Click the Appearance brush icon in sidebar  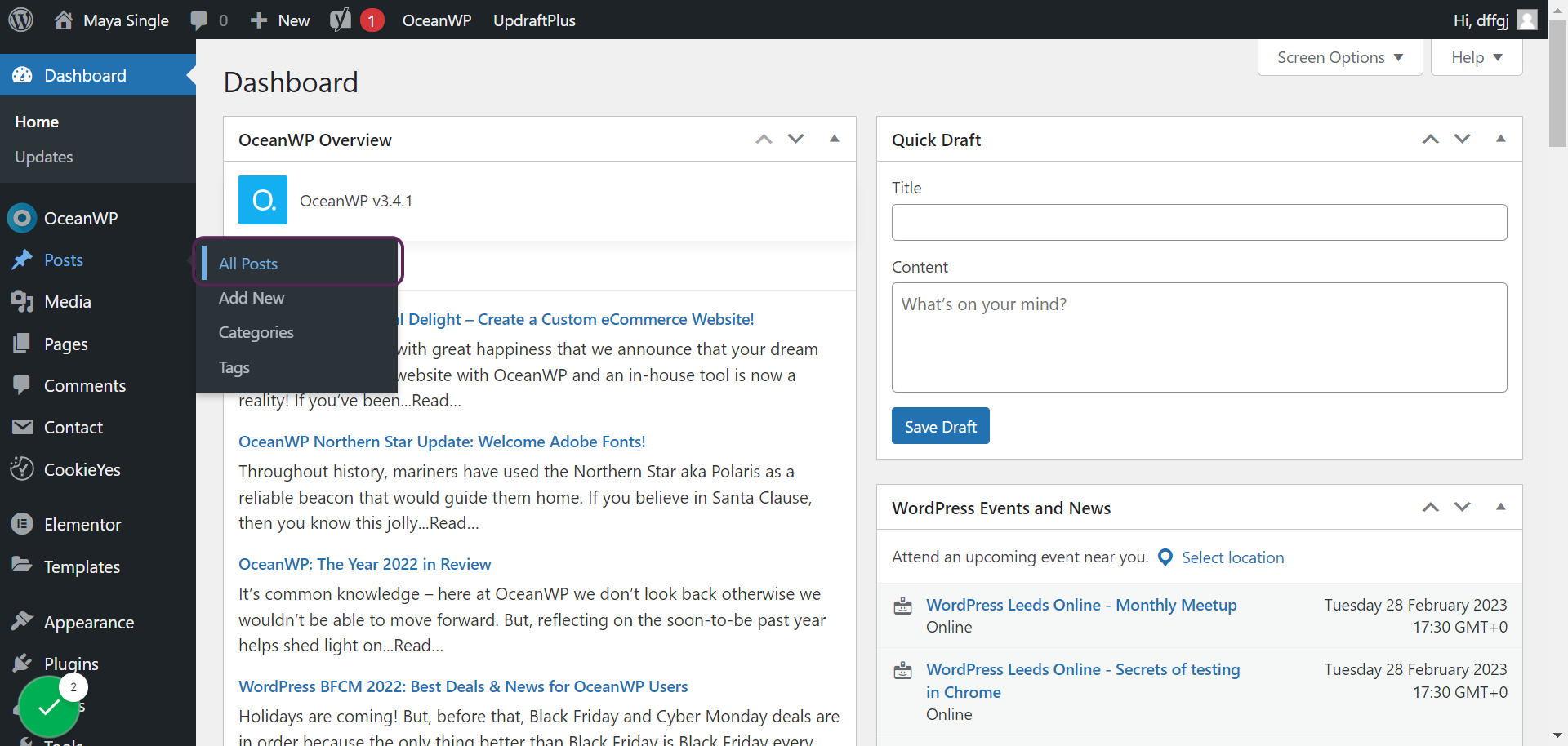(x=22, y=621)
